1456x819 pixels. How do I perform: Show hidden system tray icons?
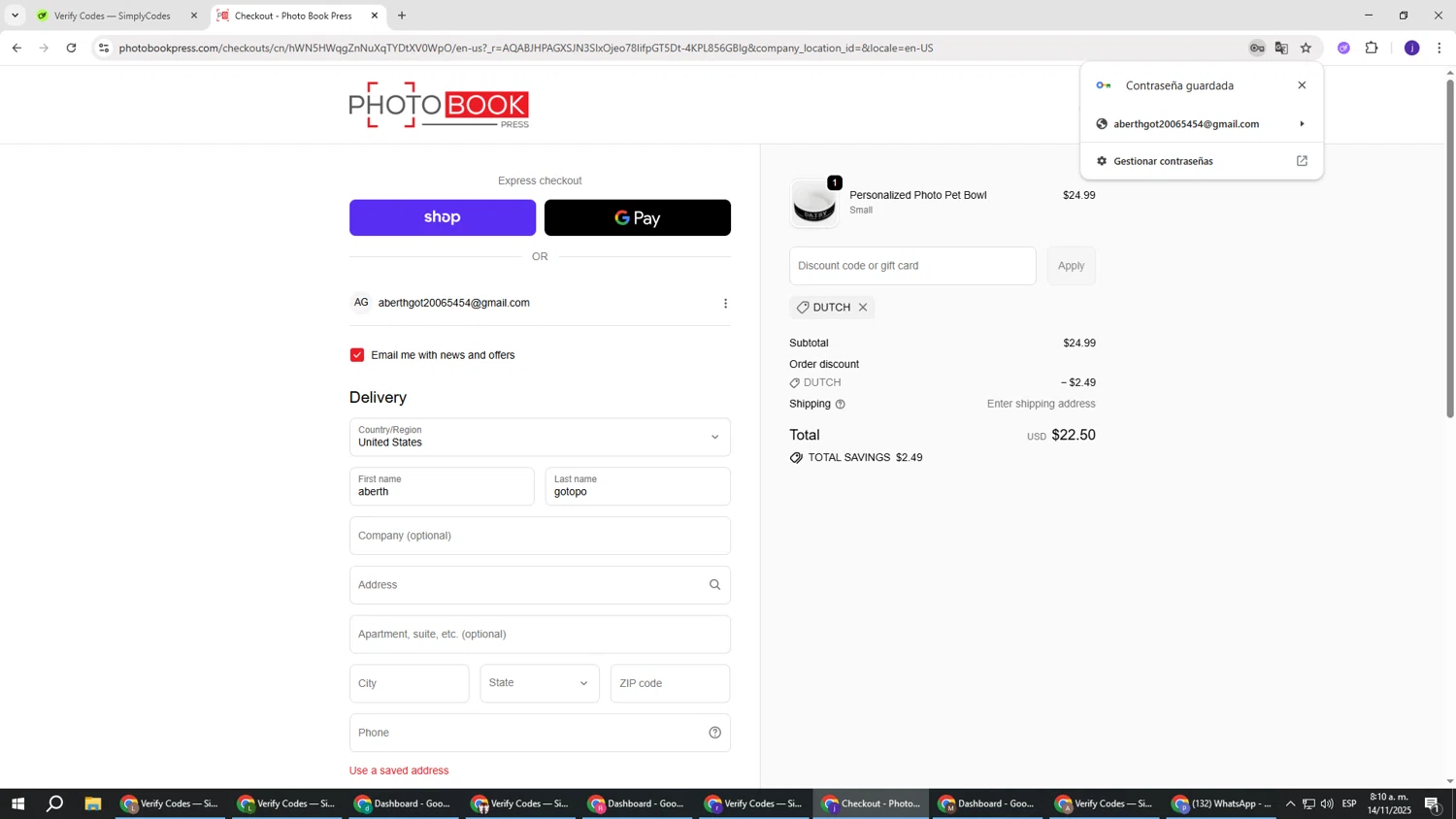pos(1290,803)
